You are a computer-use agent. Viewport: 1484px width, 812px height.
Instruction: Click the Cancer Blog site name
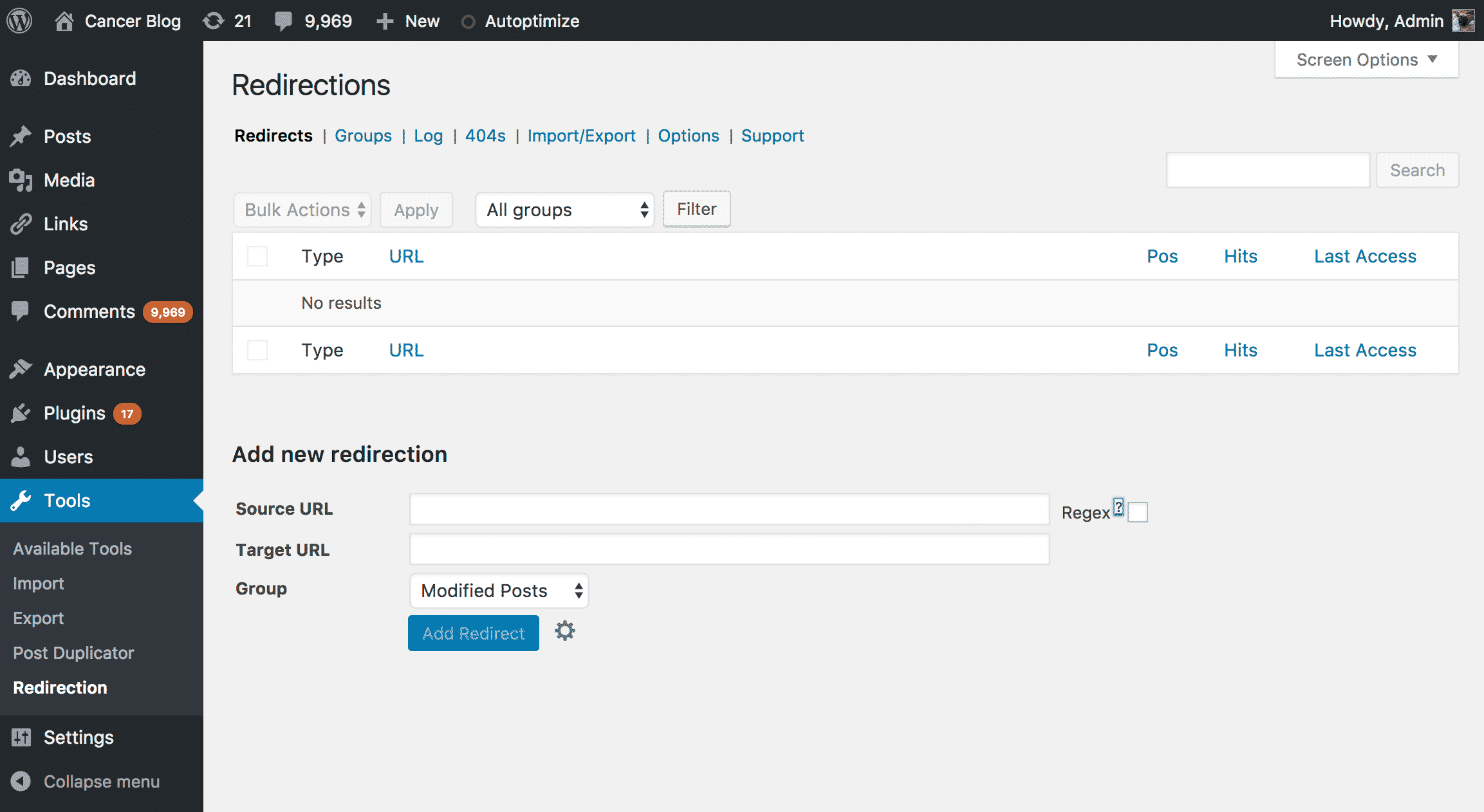coord(133,21)
